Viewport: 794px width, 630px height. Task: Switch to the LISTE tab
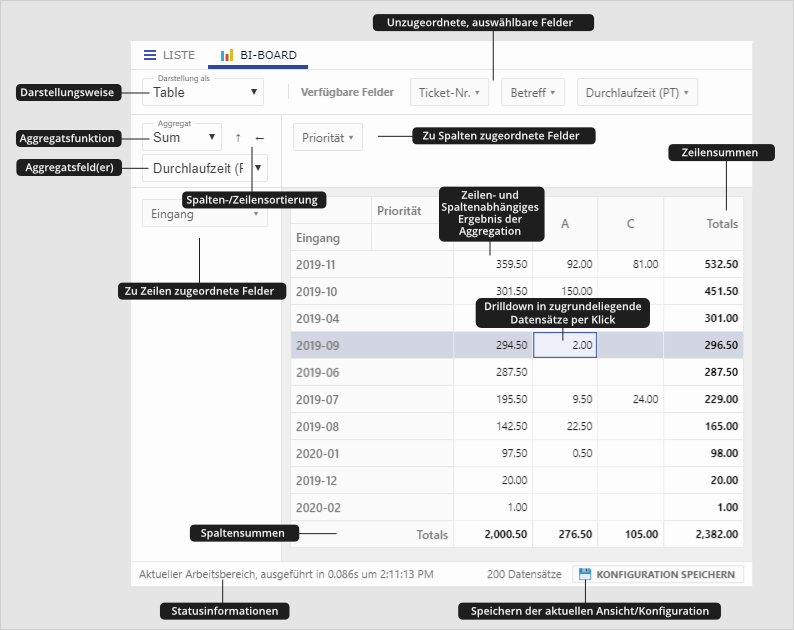coord(169,55)
